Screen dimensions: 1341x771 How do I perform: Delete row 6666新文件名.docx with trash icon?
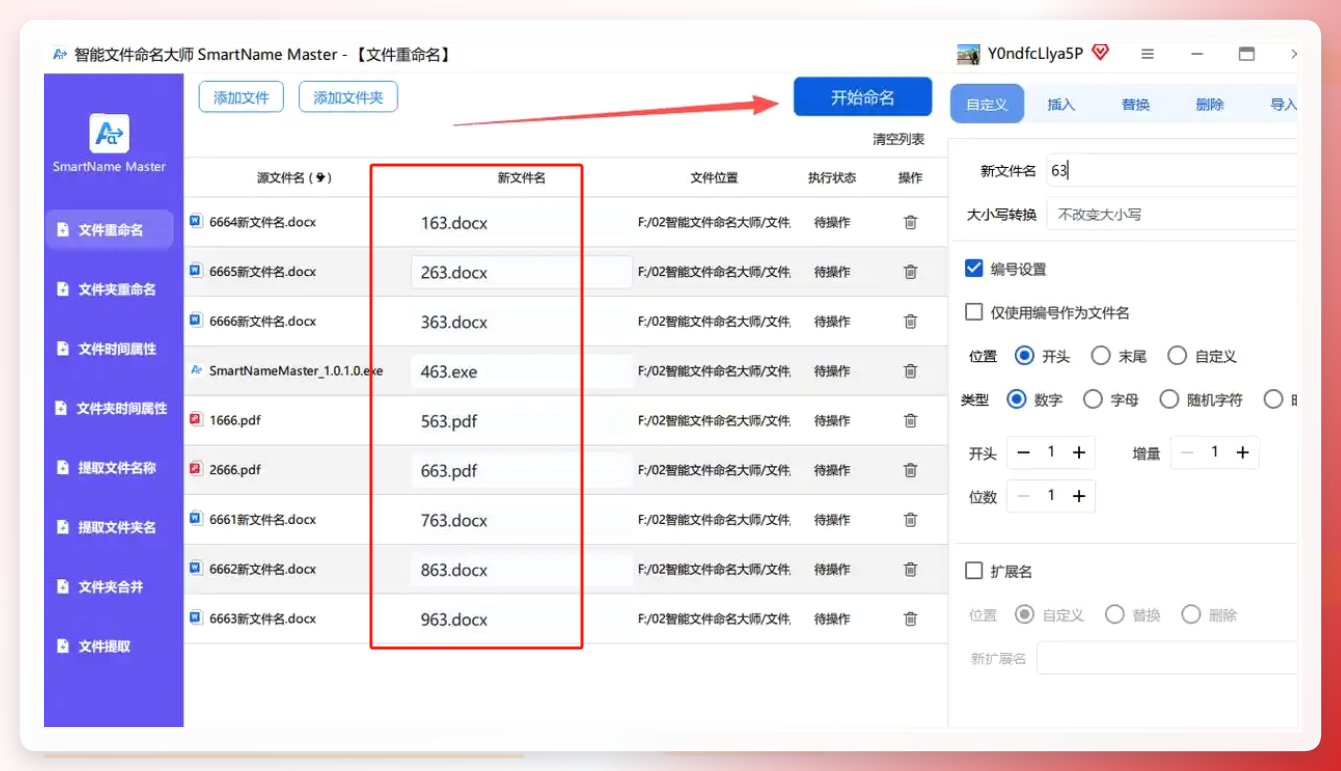click(910, 321)
